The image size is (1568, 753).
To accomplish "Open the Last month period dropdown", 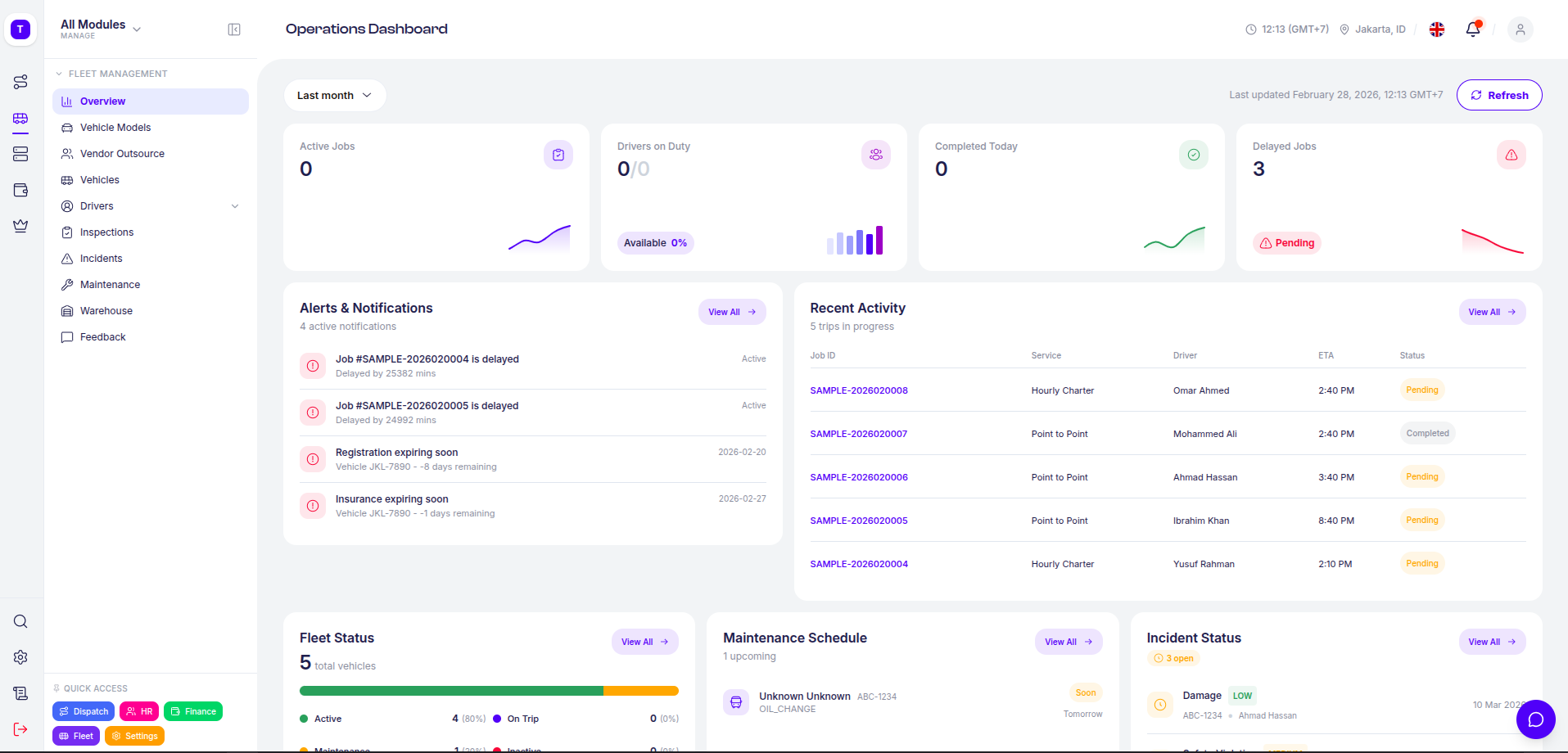I will click(334, 96).
